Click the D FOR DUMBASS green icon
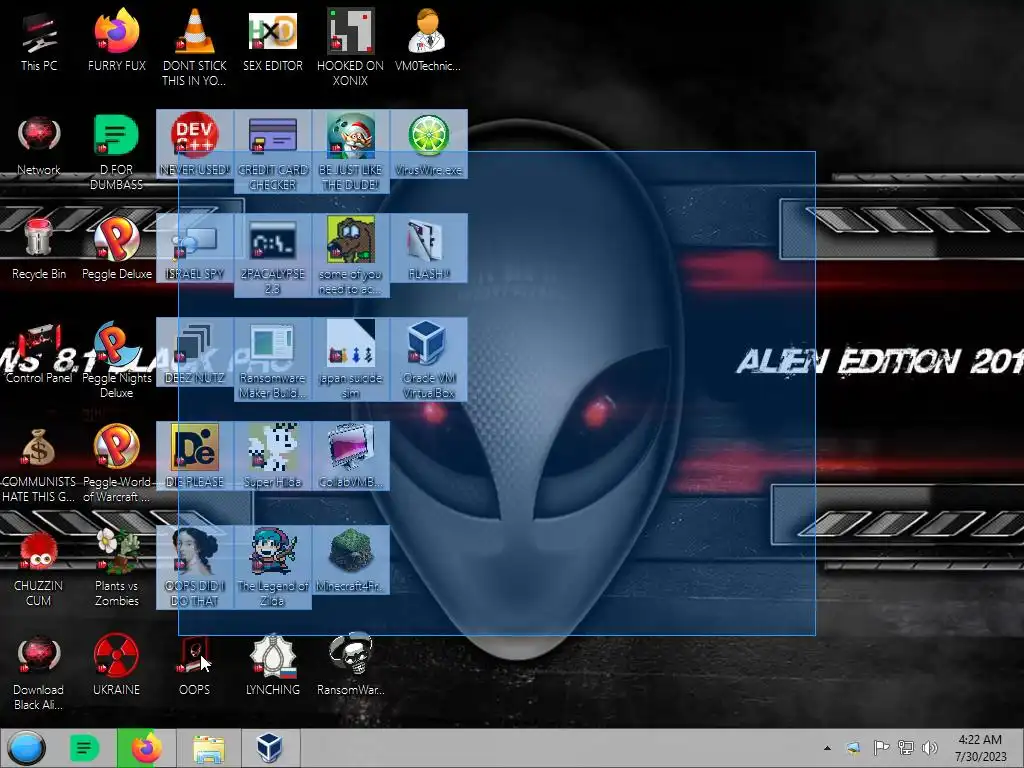Viewport: 1024px width, 768px height. pos(116,152)
